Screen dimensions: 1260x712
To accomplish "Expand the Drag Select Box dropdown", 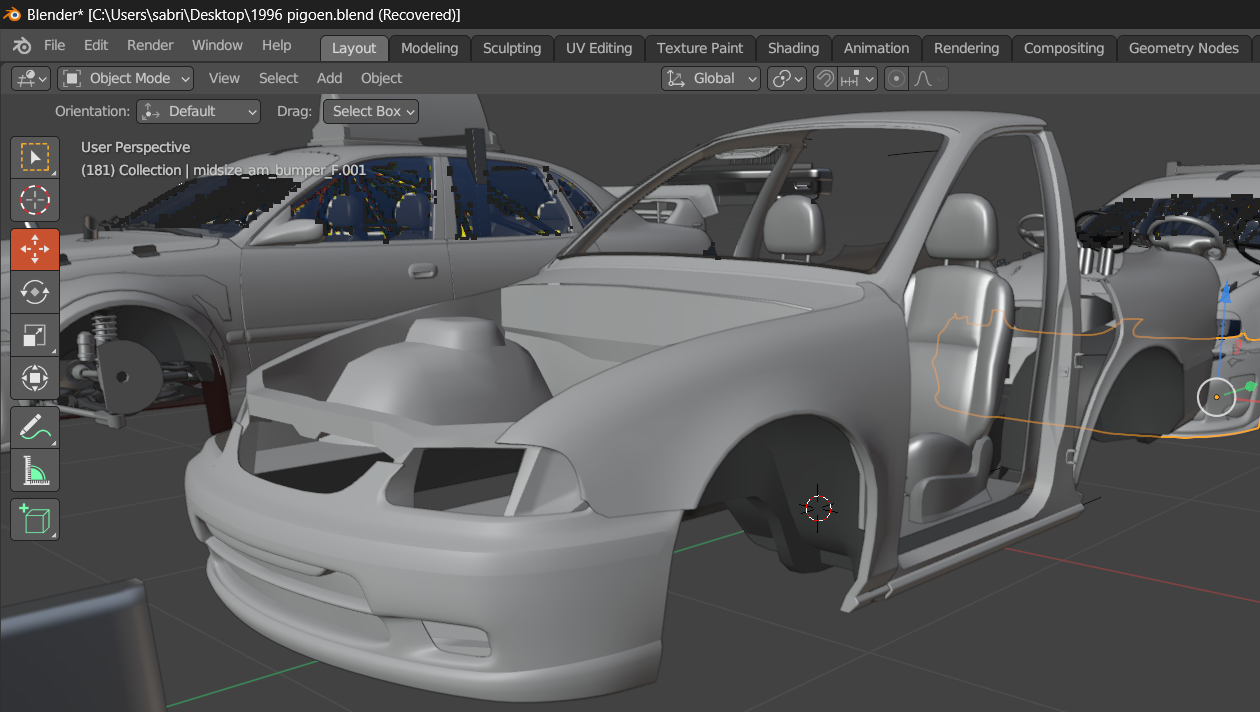I will (370, 111).
